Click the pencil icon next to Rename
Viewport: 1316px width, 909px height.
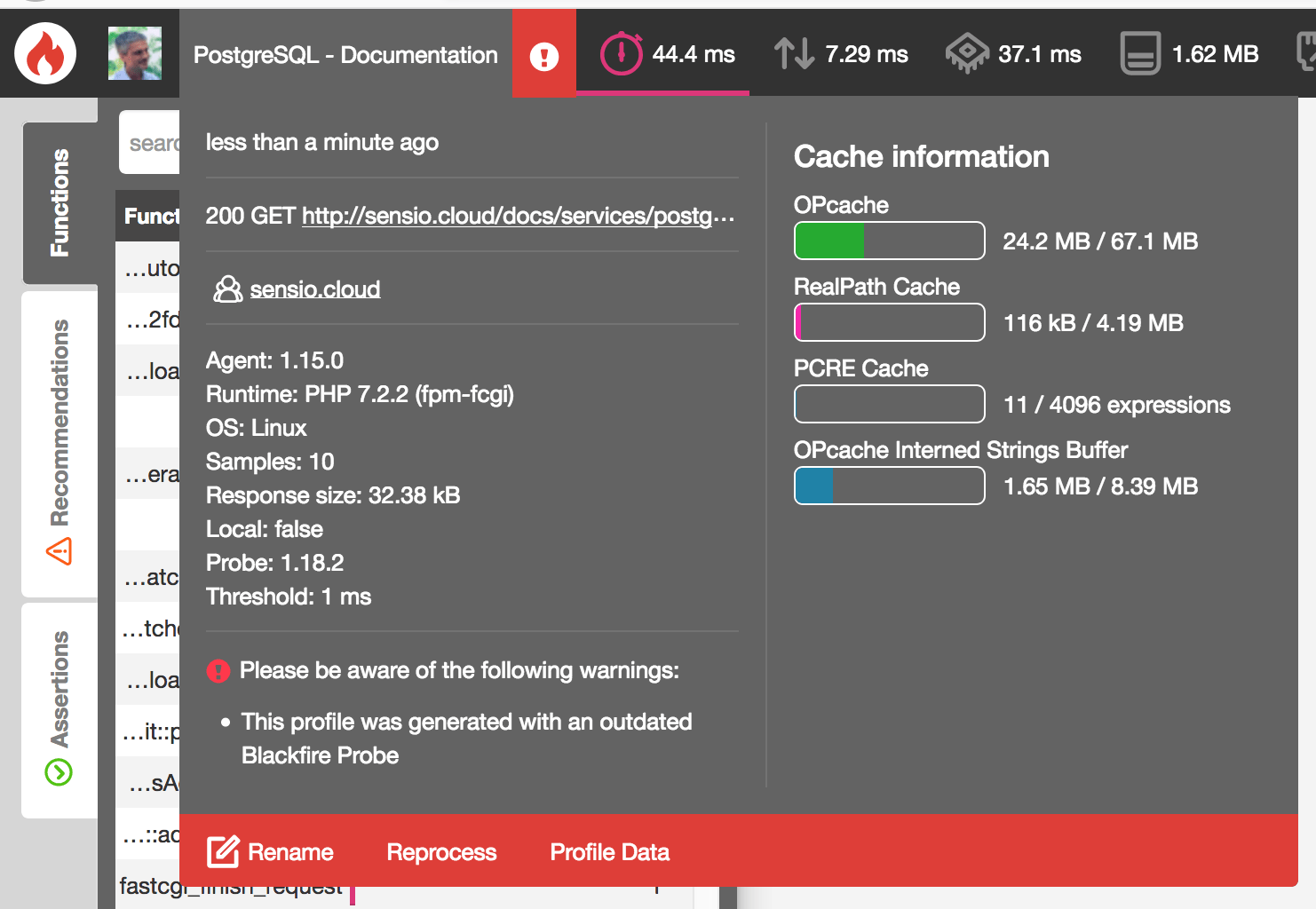click(x=222, y=850)
